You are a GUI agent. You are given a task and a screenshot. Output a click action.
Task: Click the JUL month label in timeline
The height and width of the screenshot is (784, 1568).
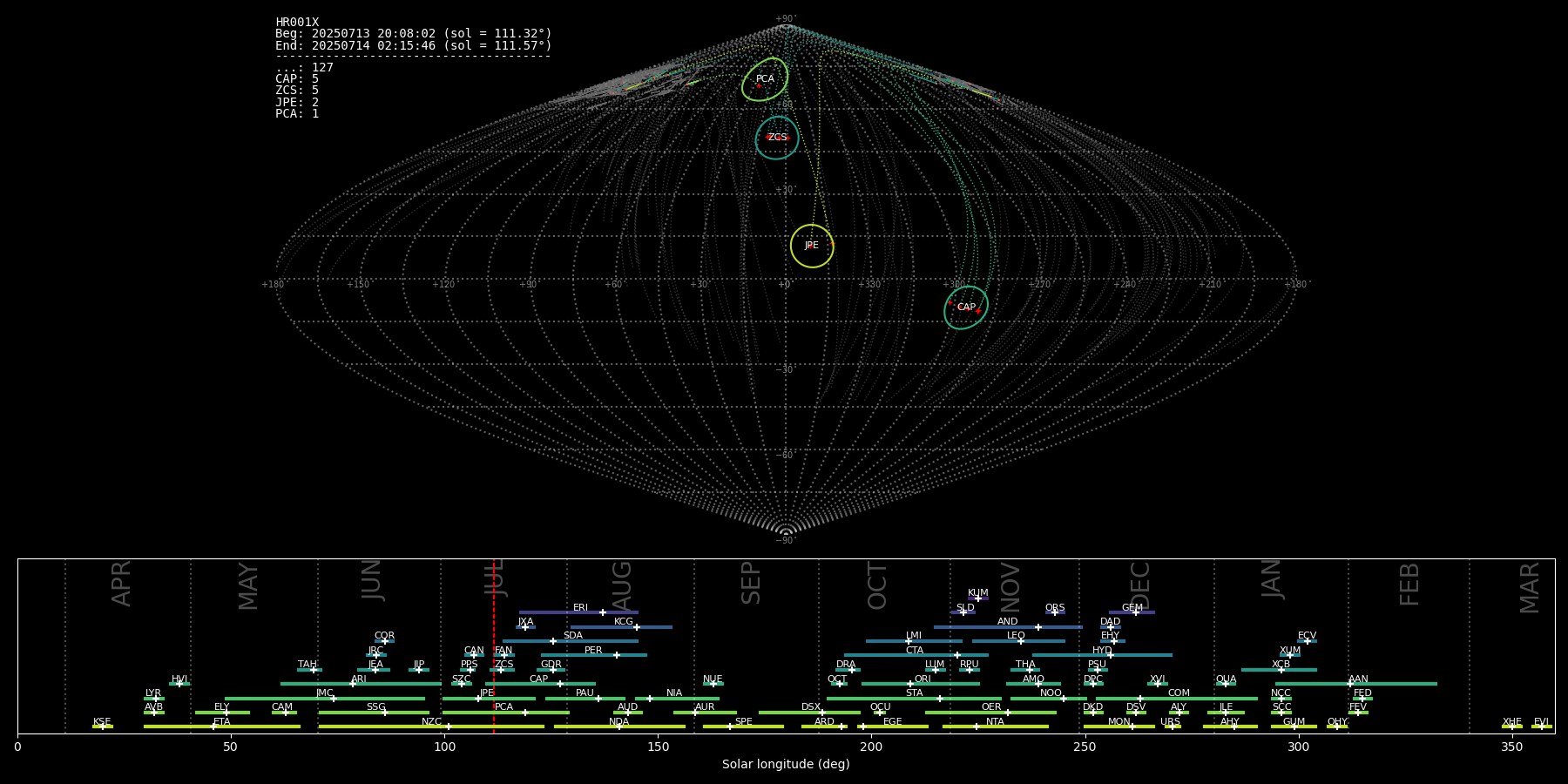coord(495,577)
